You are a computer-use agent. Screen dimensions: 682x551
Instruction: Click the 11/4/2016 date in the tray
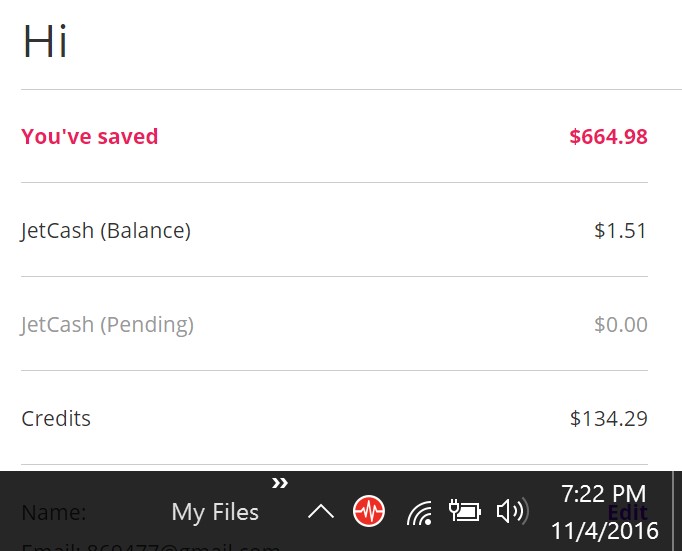click(x=605, y=530)
